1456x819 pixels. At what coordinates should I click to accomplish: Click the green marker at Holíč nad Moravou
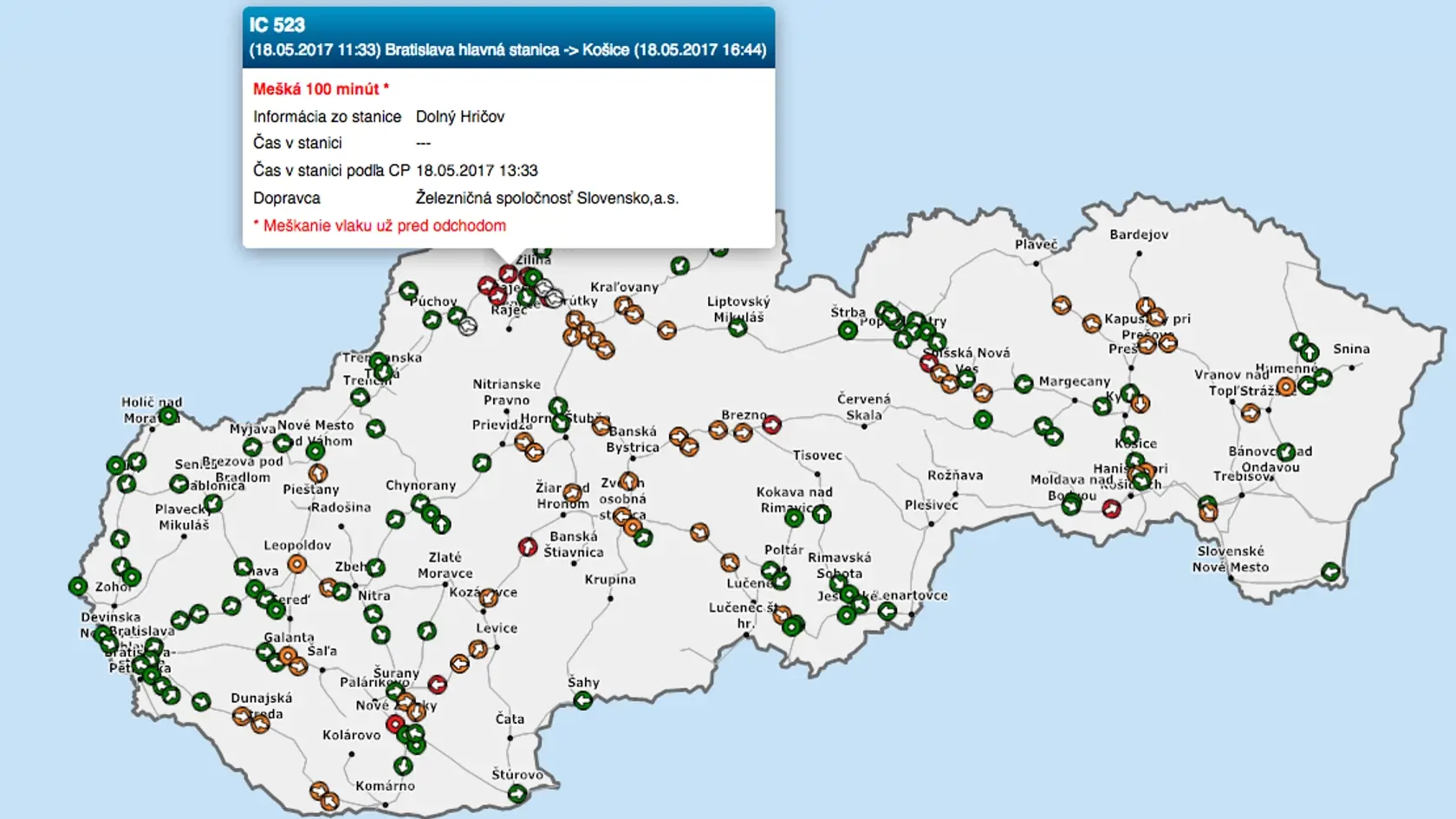pos(169,416)
